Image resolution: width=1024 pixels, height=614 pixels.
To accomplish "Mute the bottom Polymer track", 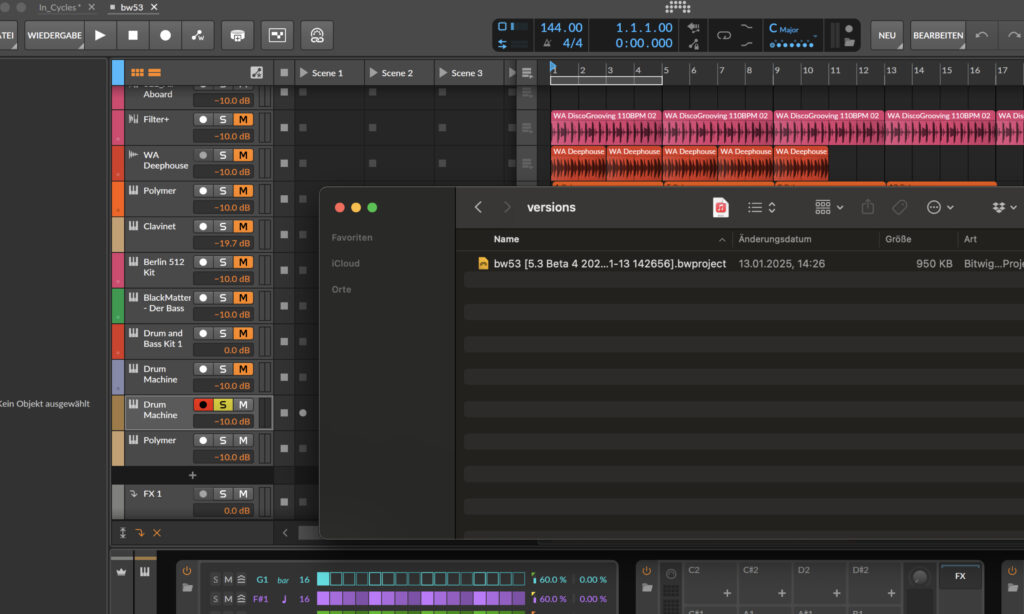I will point(243,440).
